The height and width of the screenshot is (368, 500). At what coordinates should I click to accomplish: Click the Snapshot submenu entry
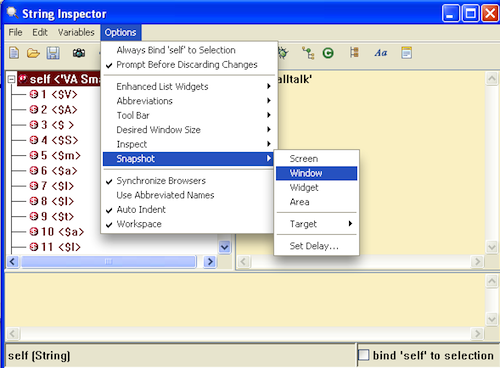pos(188,159)
